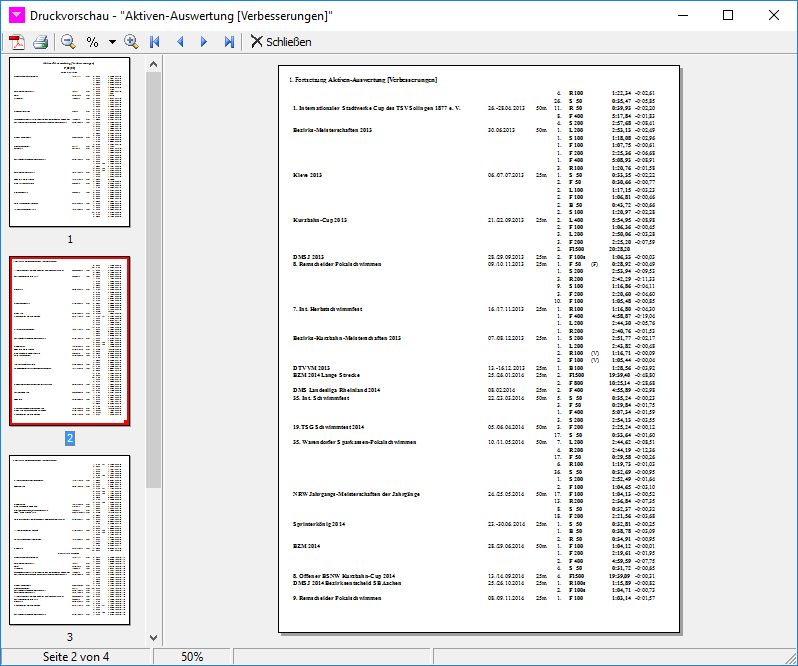Jump to the last page
Screen dimensions: 798x666
(229, 42)
